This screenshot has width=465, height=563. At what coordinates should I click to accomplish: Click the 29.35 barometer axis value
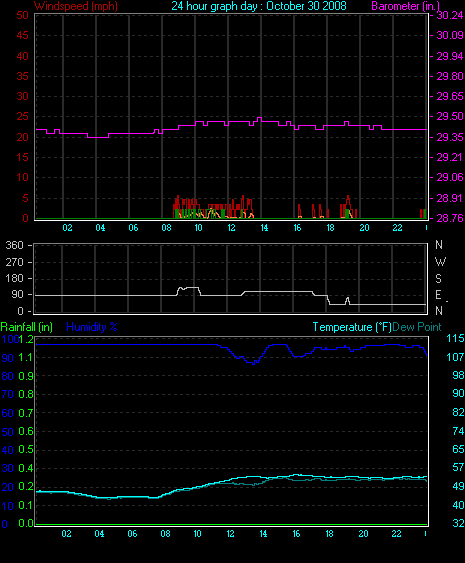[450, 137]
